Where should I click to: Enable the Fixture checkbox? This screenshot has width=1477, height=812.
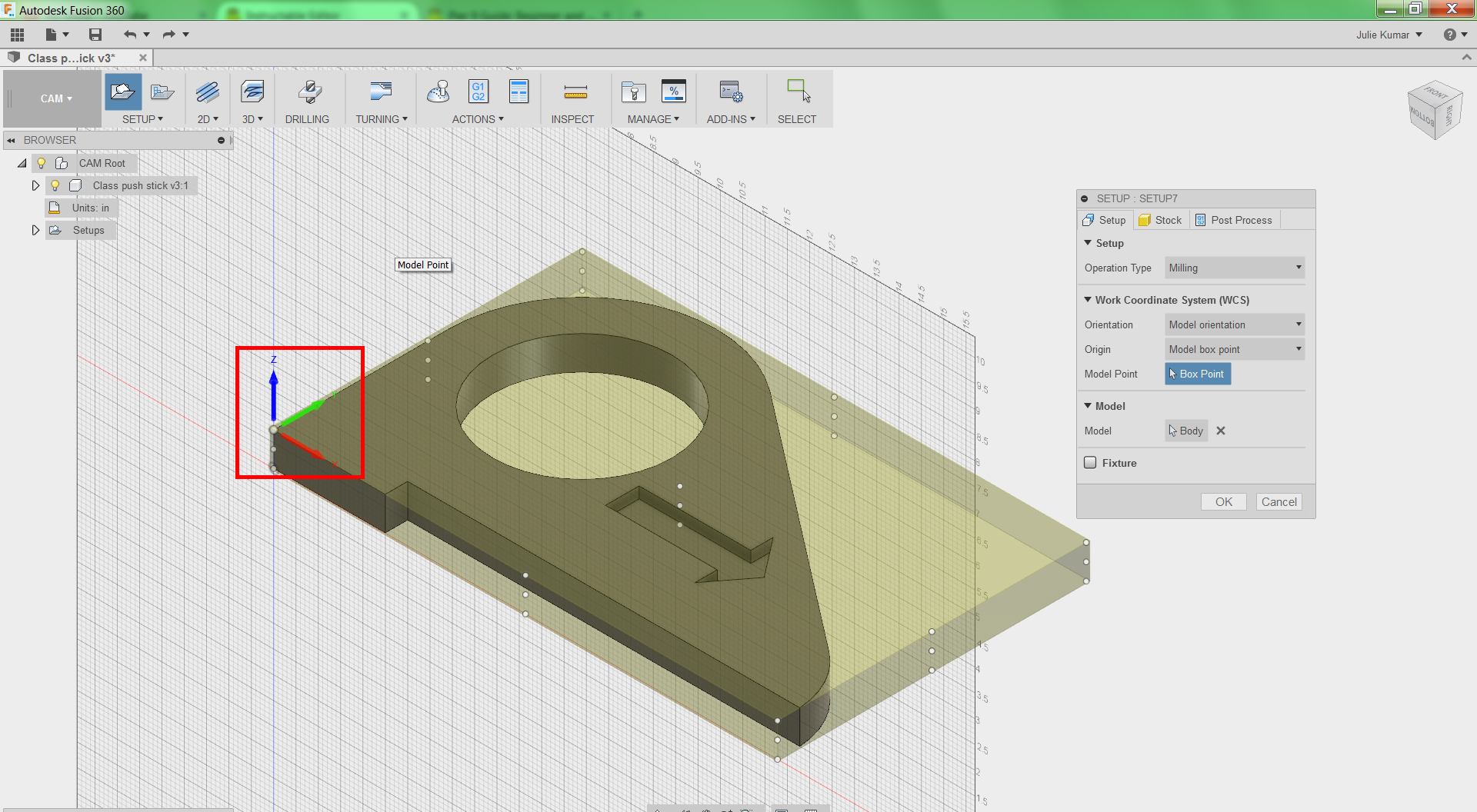pos(1090,463)
